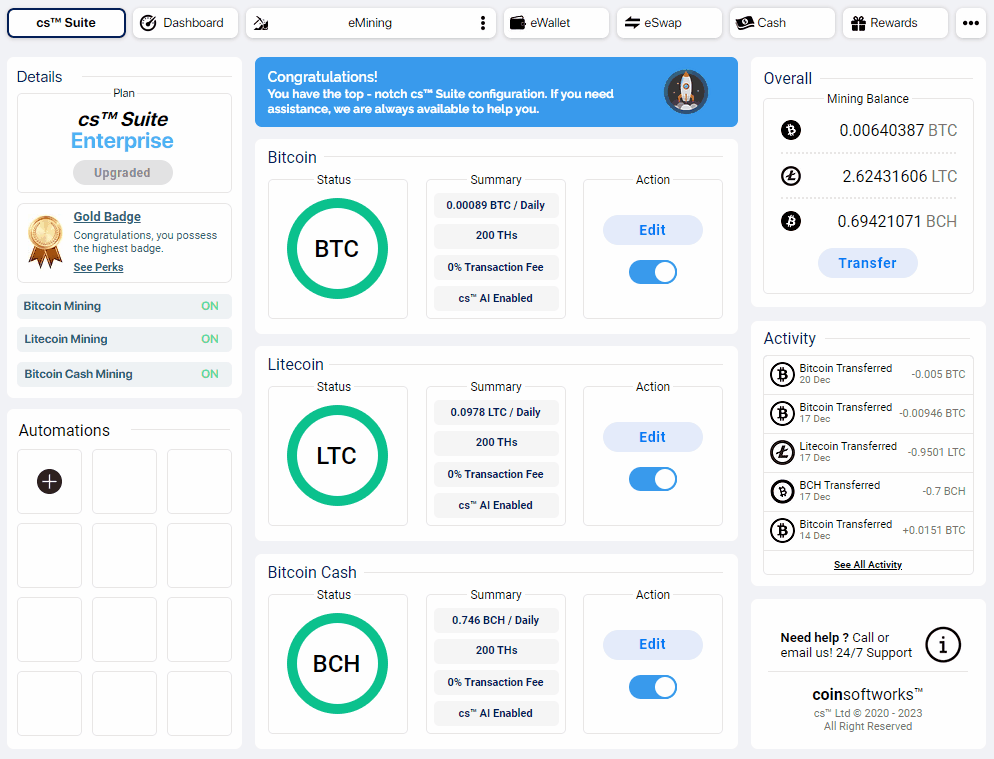Click the 0.0978 LTC / Daily summary
The image size is (994, 759).
coord(496,412)
